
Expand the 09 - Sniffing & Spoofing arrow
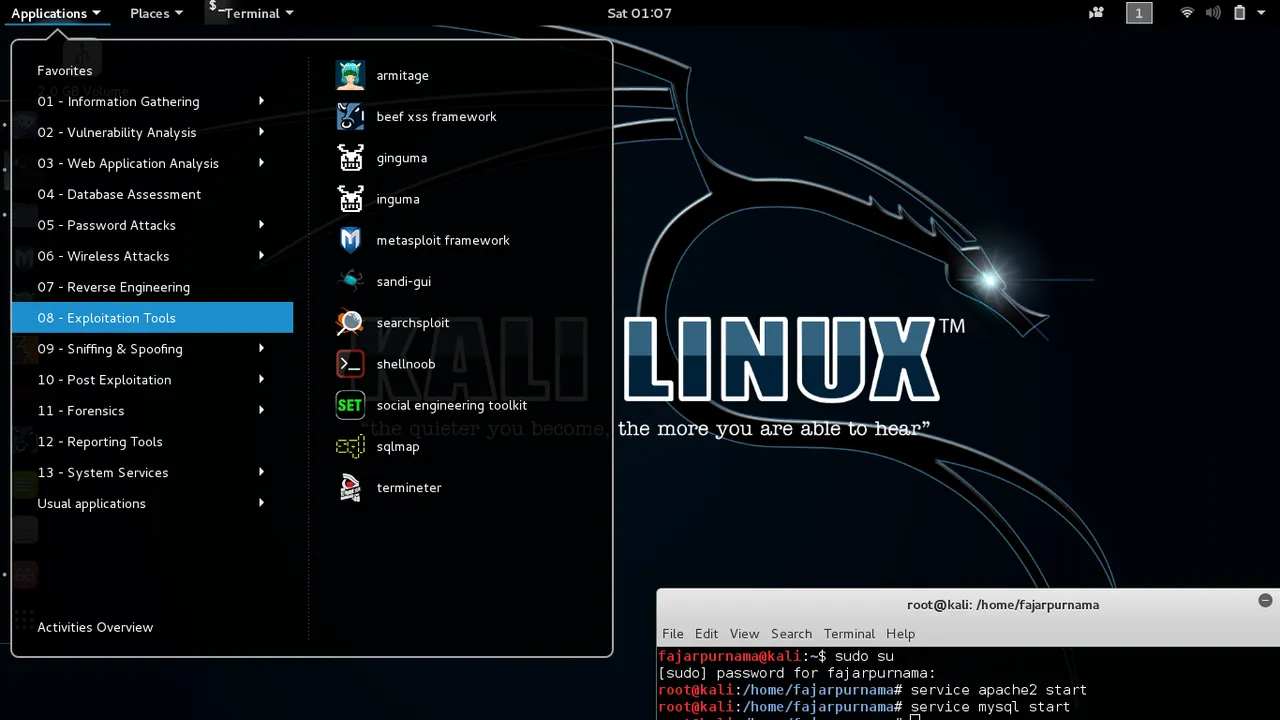[261, 348]
